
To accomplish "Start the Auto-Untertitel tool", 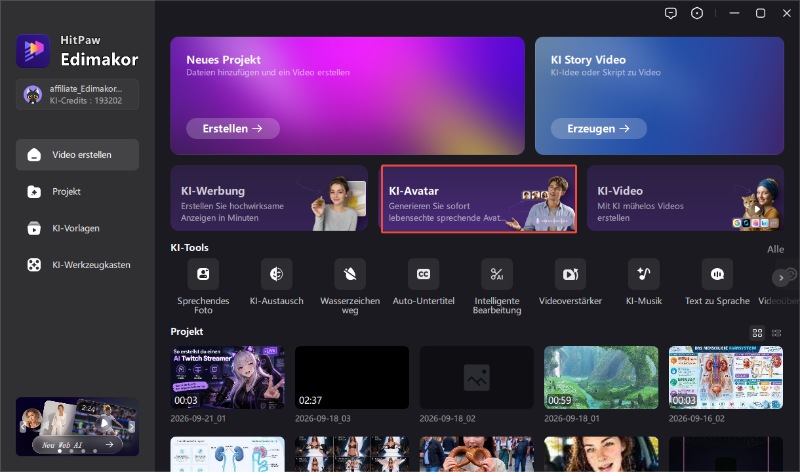I will (423, 274).
